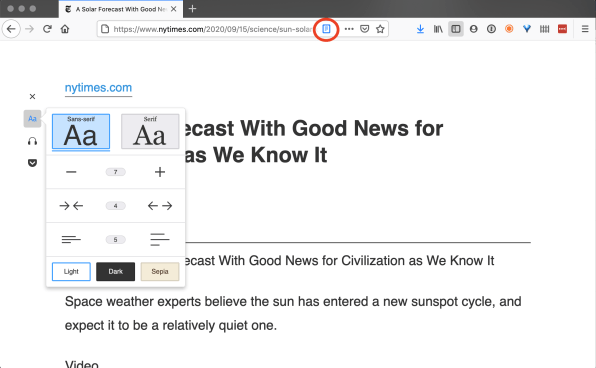The width and height of the screenshot is (596, 368).
Task: Click the article headline text
Action: coord(314,141)
